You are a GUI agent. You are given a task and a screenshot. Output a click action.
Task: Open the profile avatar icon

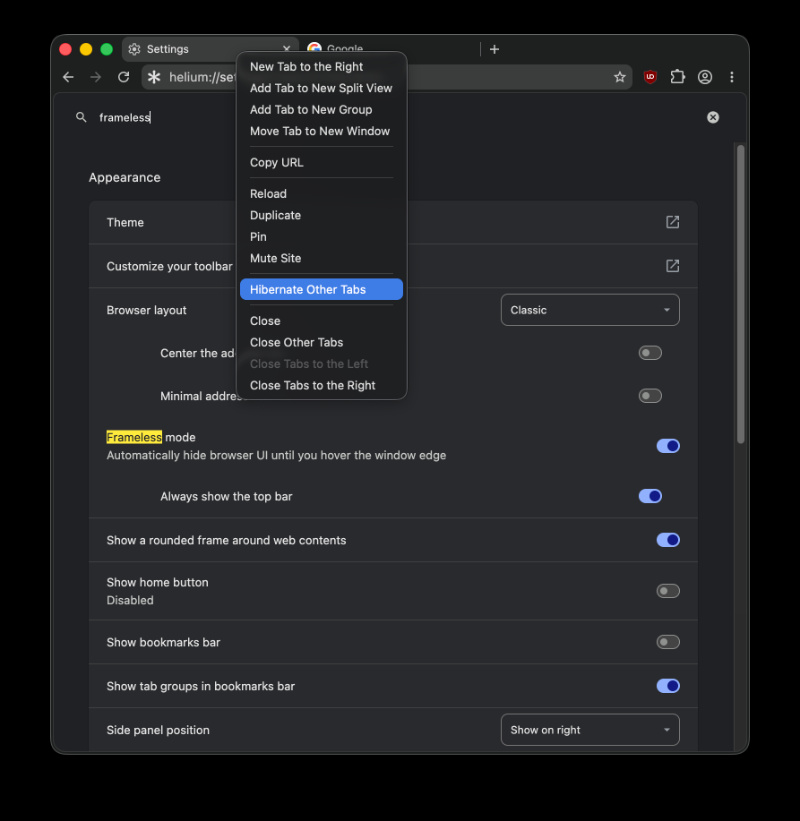[705, 77]
